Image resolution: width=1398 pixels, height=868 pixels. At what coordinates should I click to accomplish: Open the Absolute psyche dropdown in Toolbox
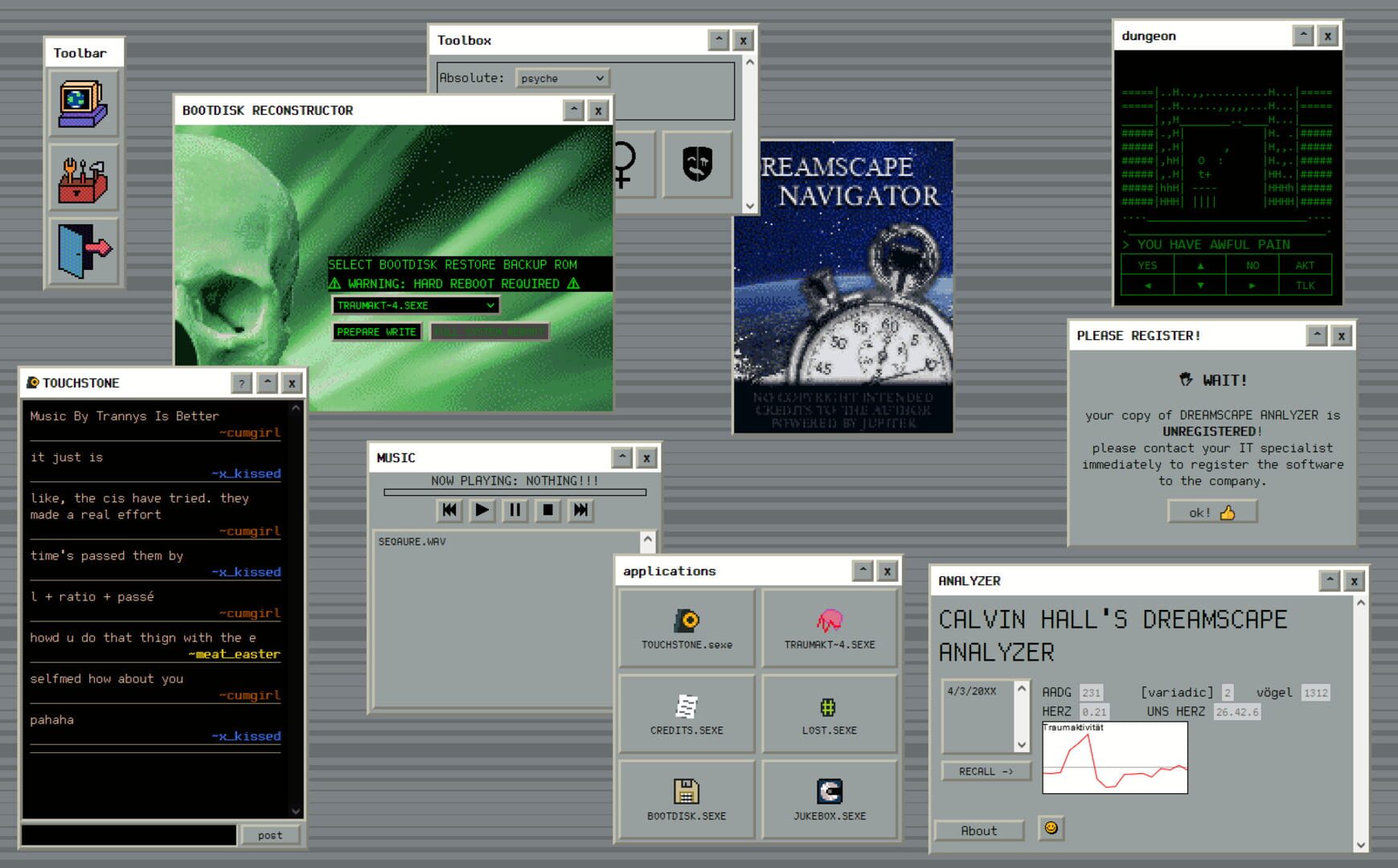pos(562,78)
